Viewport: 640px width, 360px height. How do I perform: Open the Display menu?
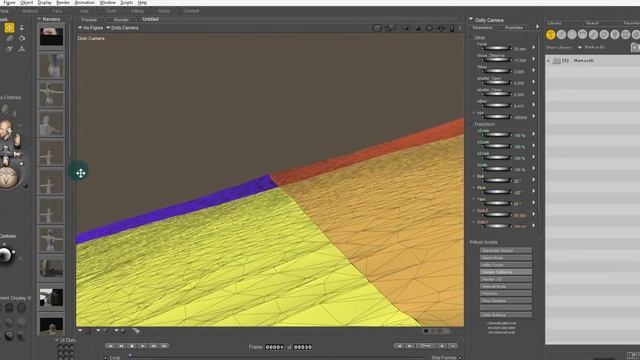[x=44, y=2]
